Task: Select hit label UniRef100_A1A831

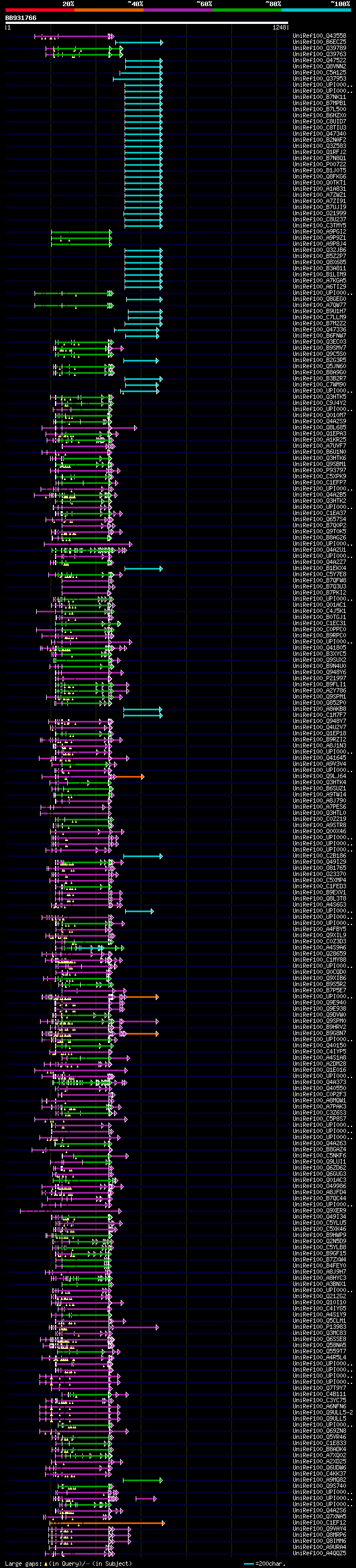Action: pyautogui.click(x=319, y=189)
